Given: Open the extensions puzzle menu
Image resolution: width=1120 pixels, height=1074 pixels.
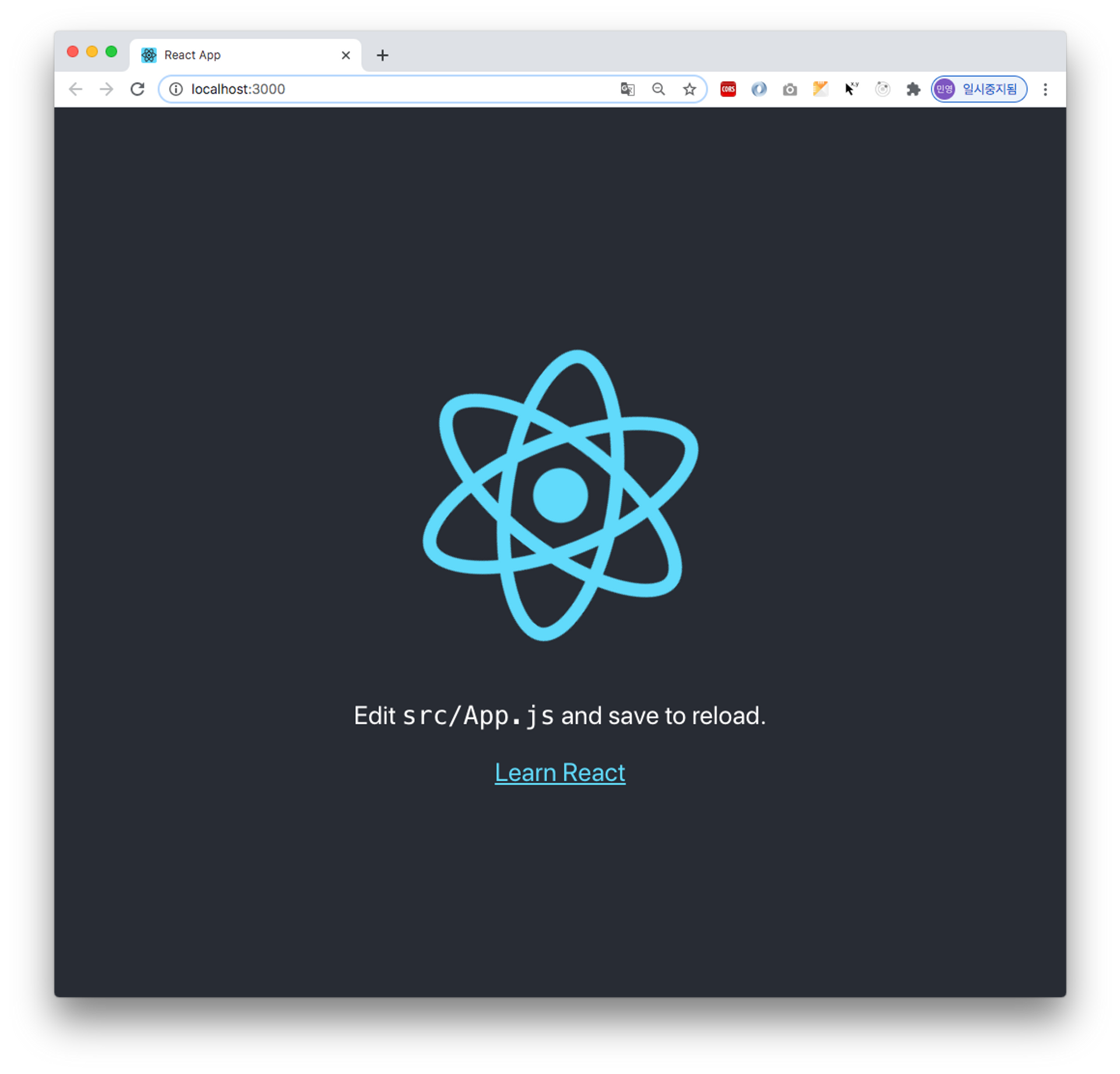Looking at the screenshot, I should 913,89.
